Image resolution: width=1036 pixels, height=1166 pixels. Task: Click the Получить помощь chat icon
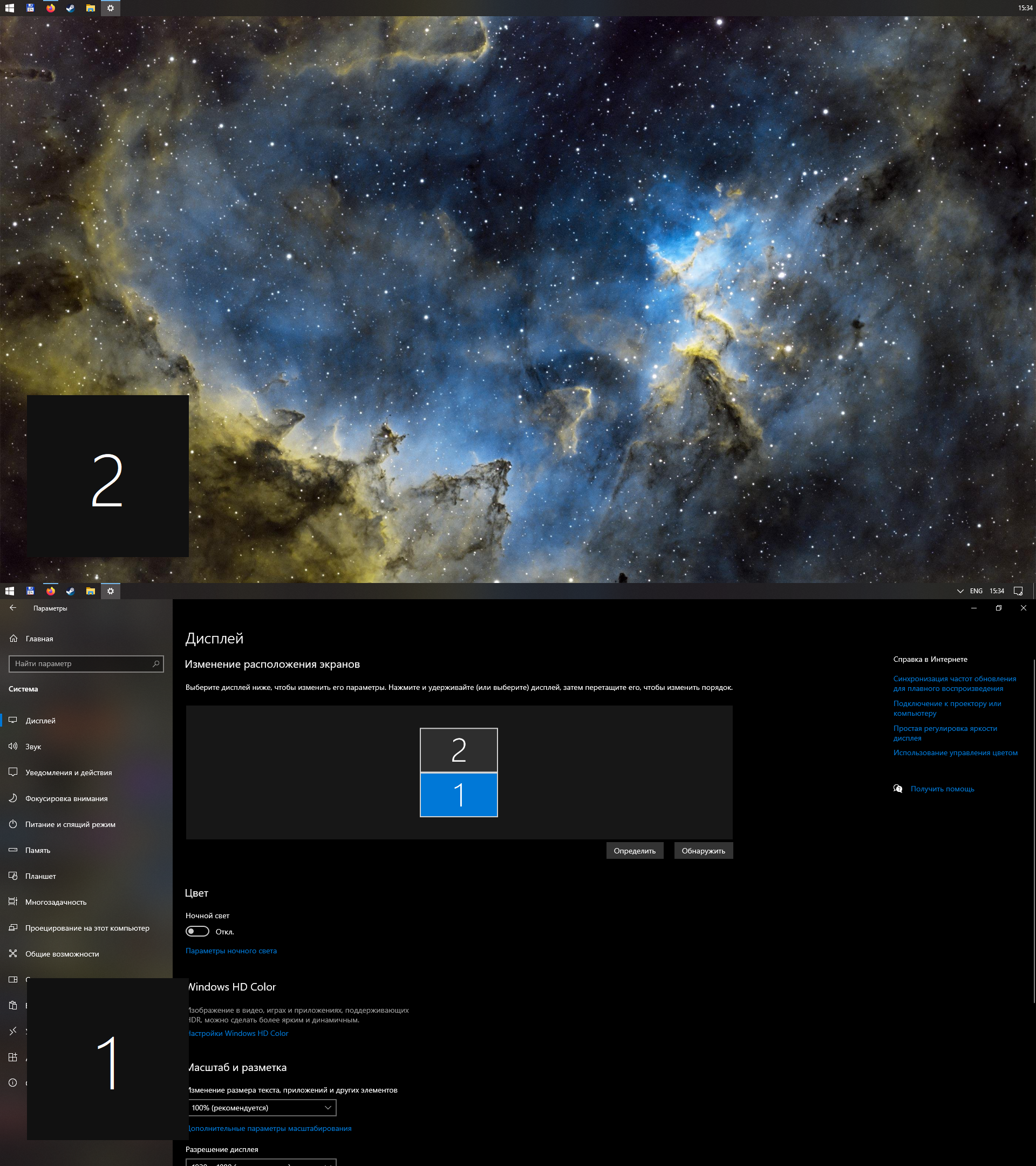pyautogui.click(x=898, y=789)
